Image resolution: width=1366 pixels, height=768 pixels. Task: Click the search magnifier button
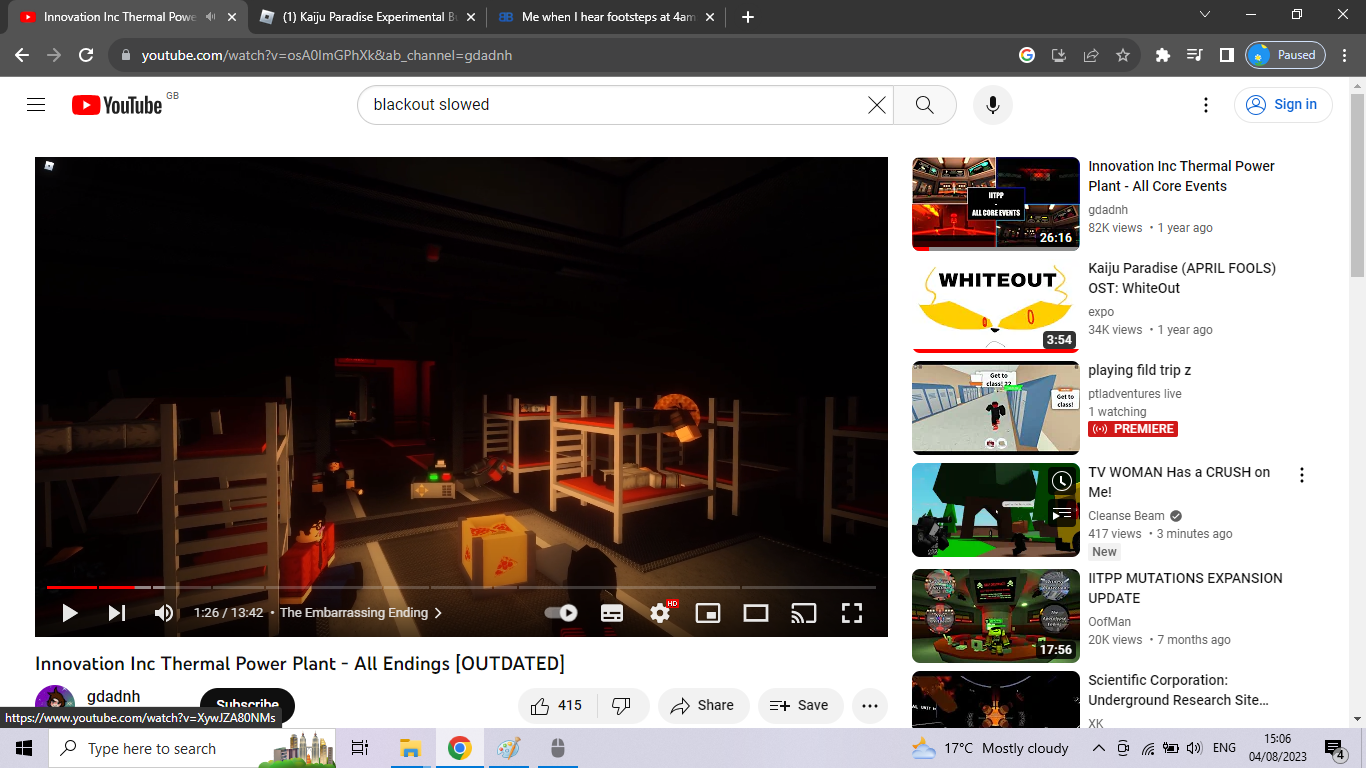[x=924, y=105]
